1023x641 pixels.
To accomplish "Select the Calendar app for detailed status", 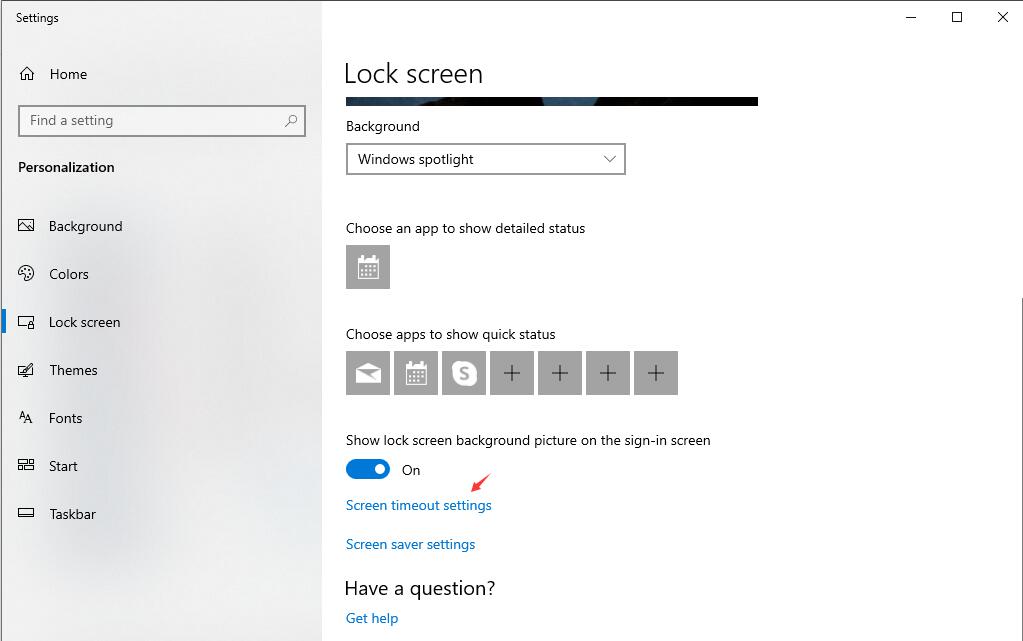I will [368, 267].
